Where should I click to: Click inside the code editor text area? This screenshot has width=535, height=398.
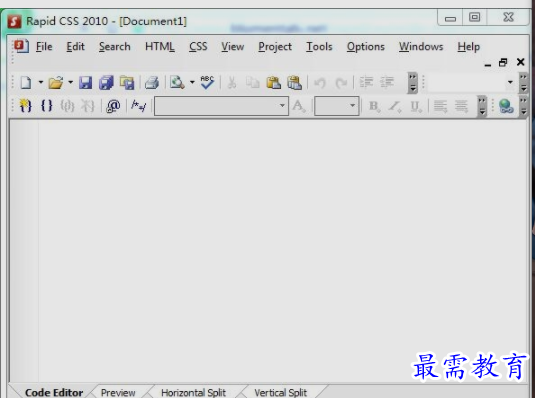283,251
